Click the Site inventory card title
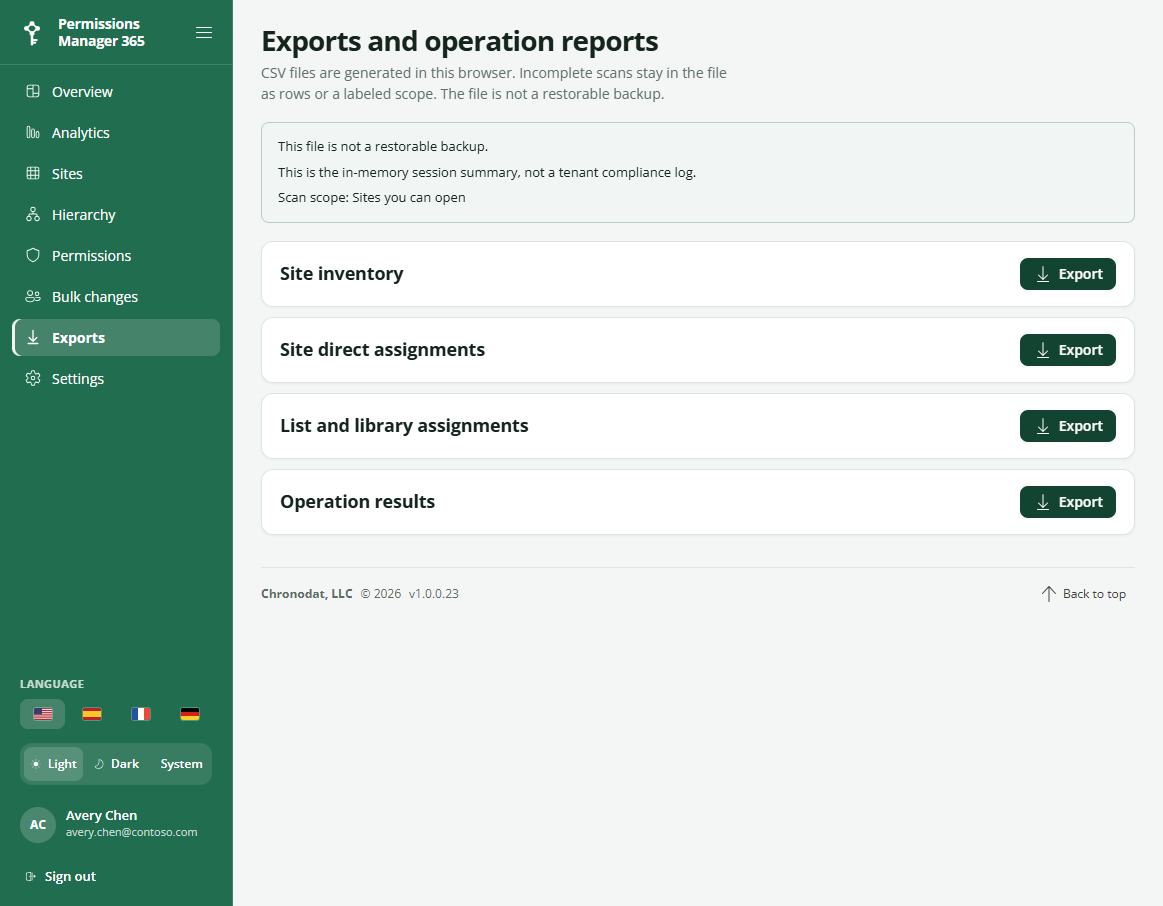The image size is (1163, 906). point(341,274)
